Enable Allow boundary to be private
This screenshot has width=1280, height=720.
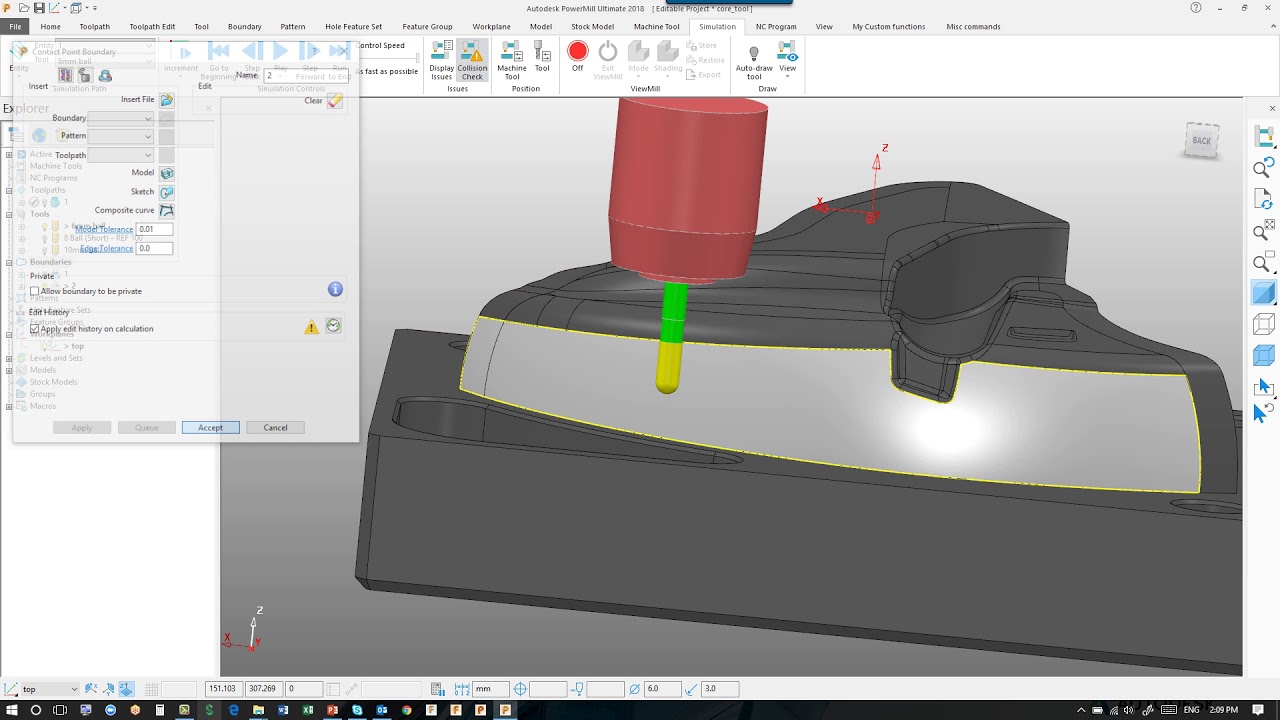click(35, 291)
